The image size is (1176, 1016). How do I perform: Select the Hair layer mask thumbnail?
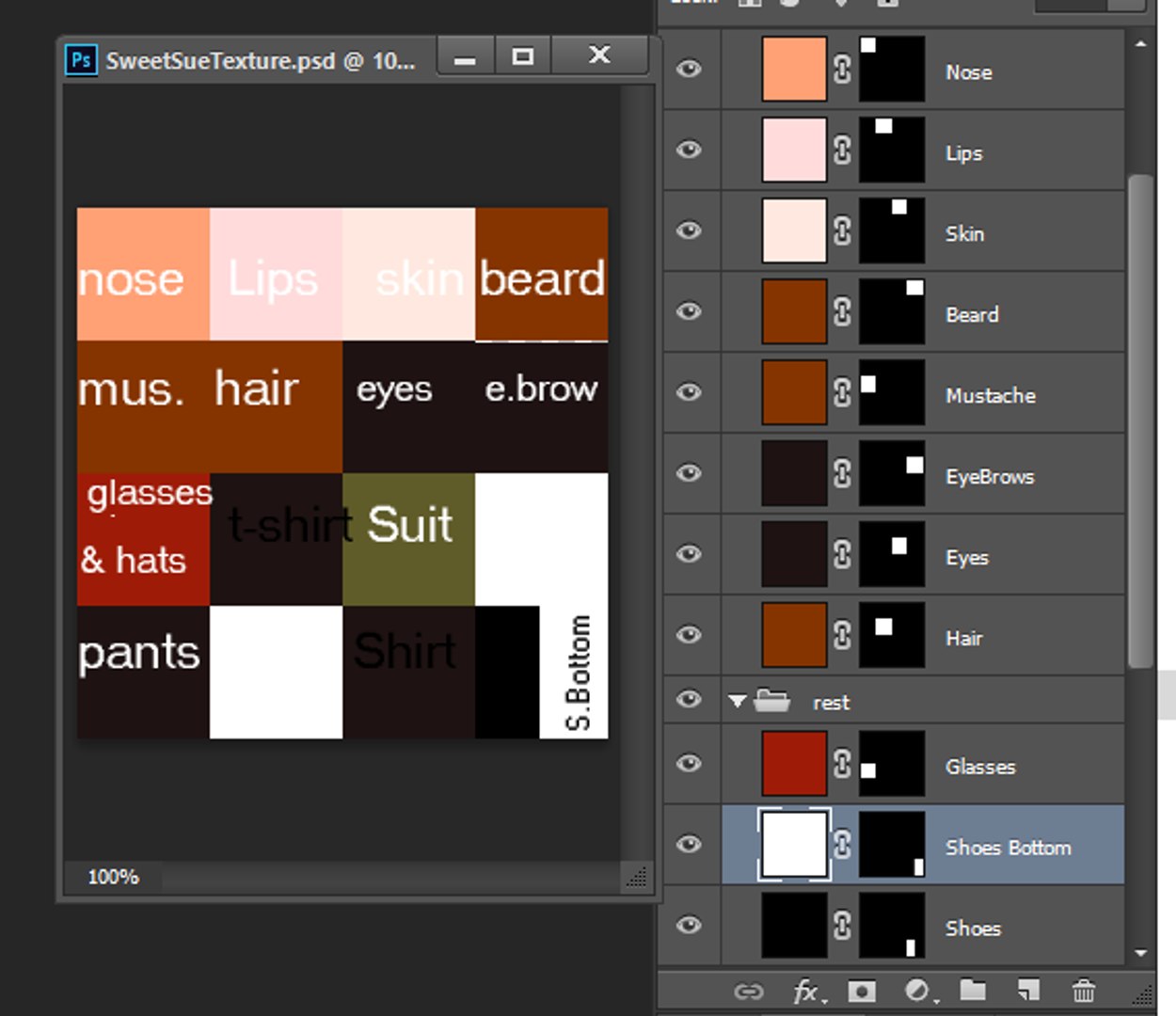point(892,635)
